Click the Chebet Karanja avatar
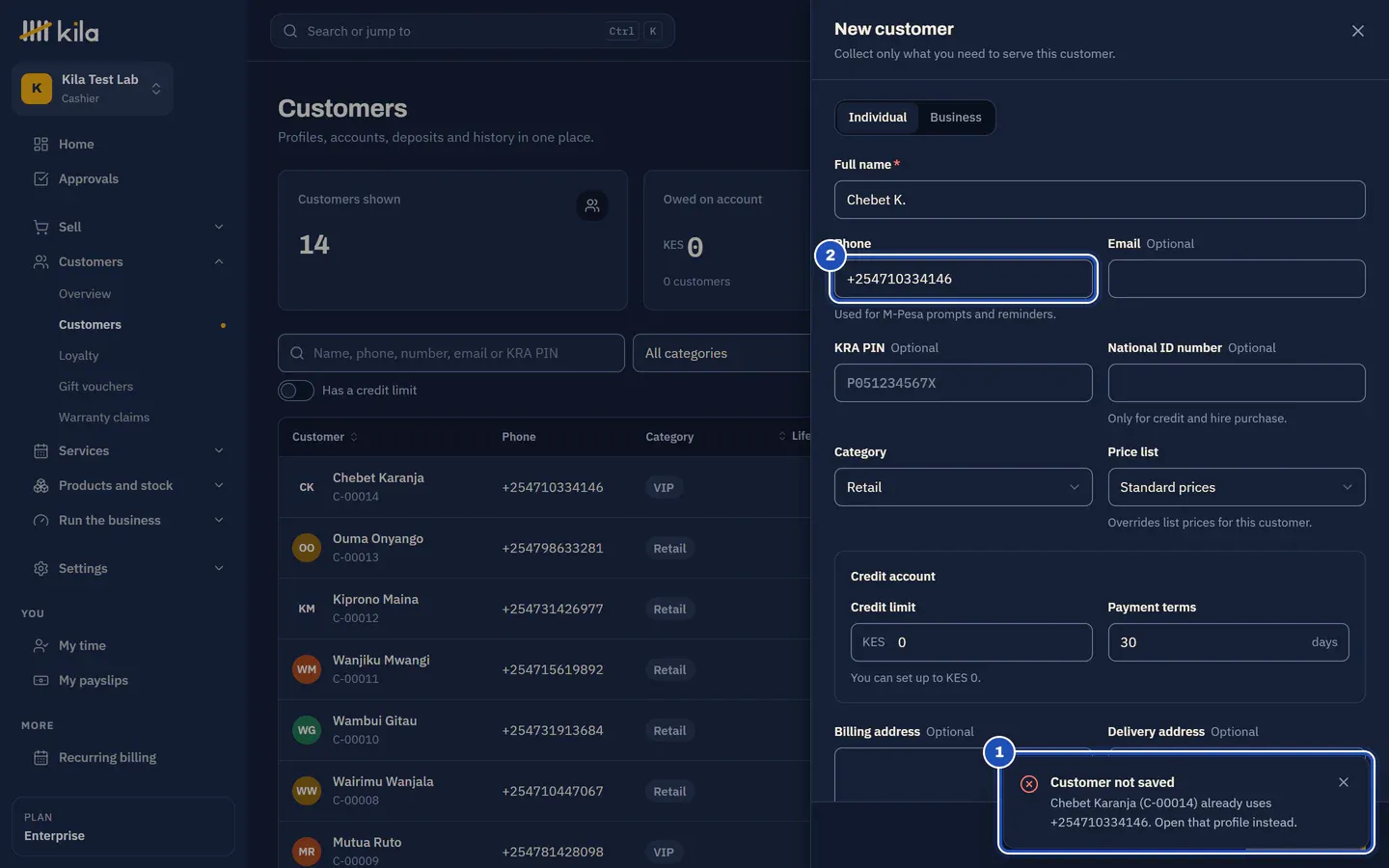Viewport: 1389px width, 868px height. [307, 487]
